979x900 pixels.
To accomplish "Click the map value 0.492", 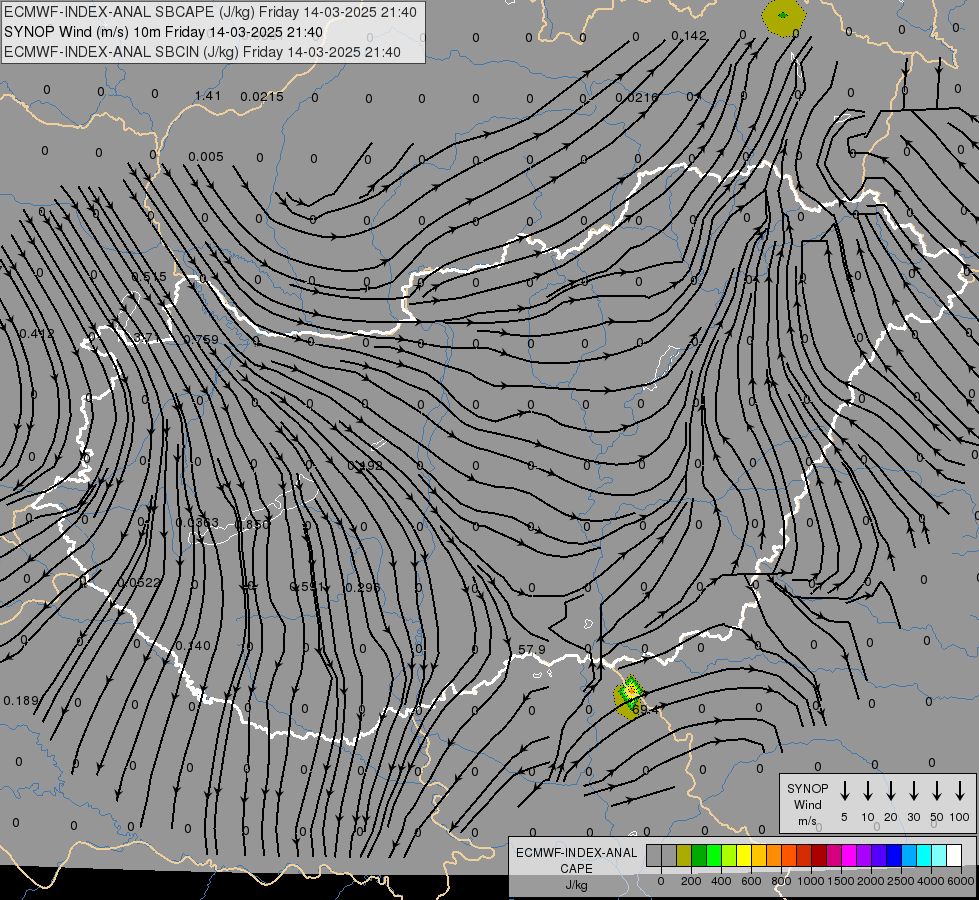I will tap(365, 465).
